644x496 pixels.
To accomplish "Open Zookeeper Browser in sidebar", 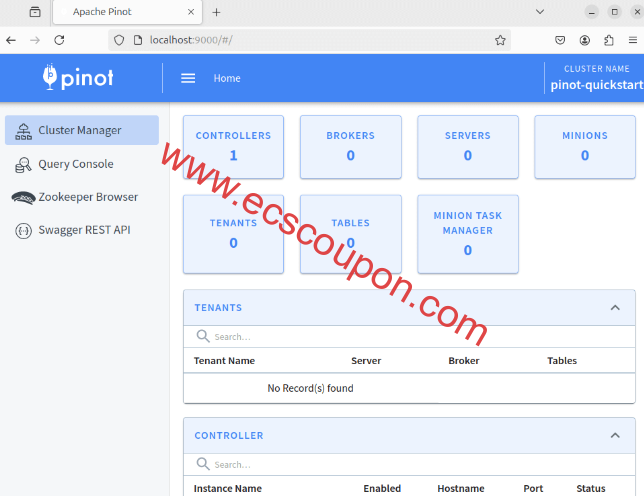I will (x=82, y=197).
